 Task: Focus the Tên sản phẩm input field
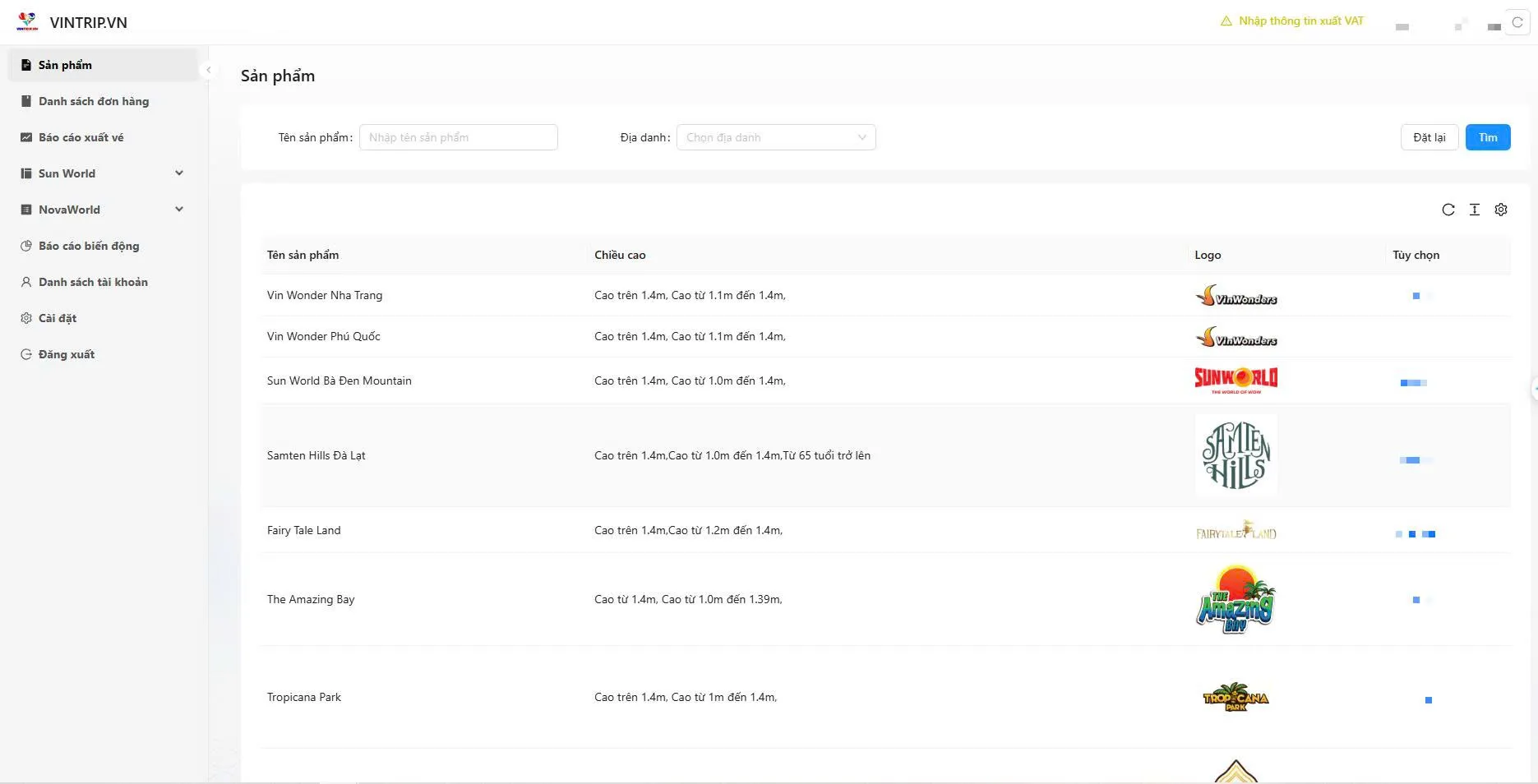[x=458, y=137]
